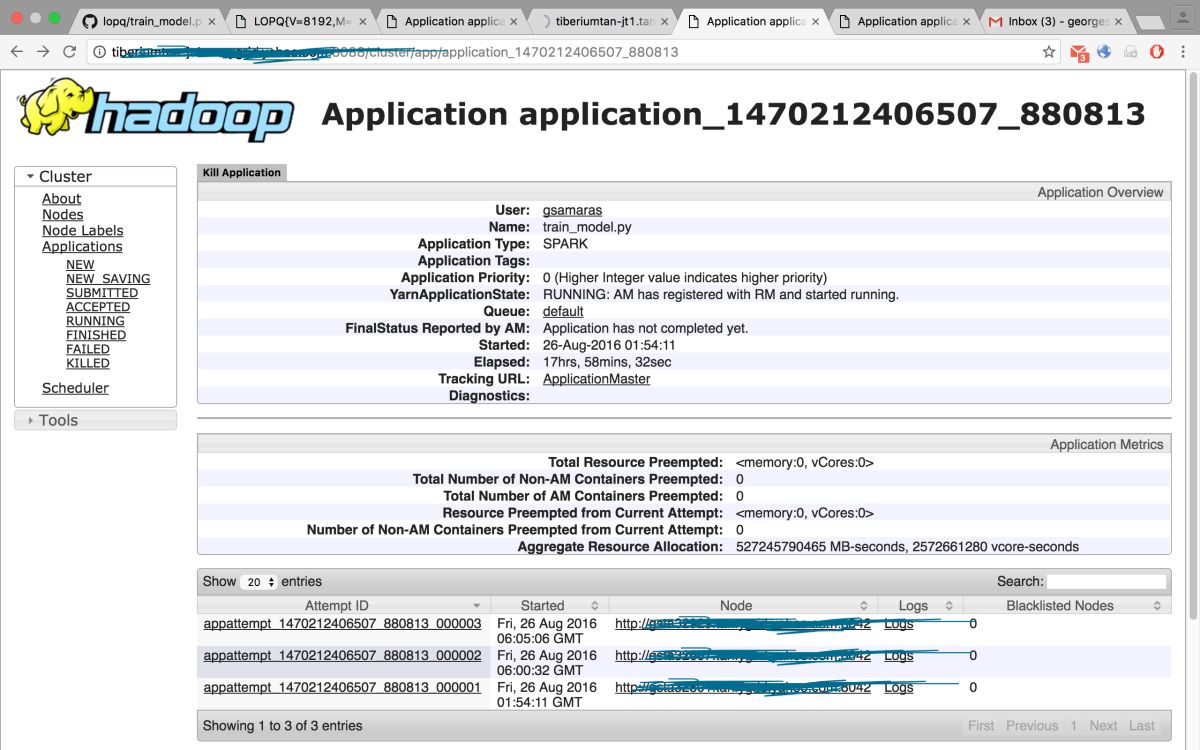1200x750 pixels.
Task: Open the Node Labels link
Action: (x=83, y=231)
